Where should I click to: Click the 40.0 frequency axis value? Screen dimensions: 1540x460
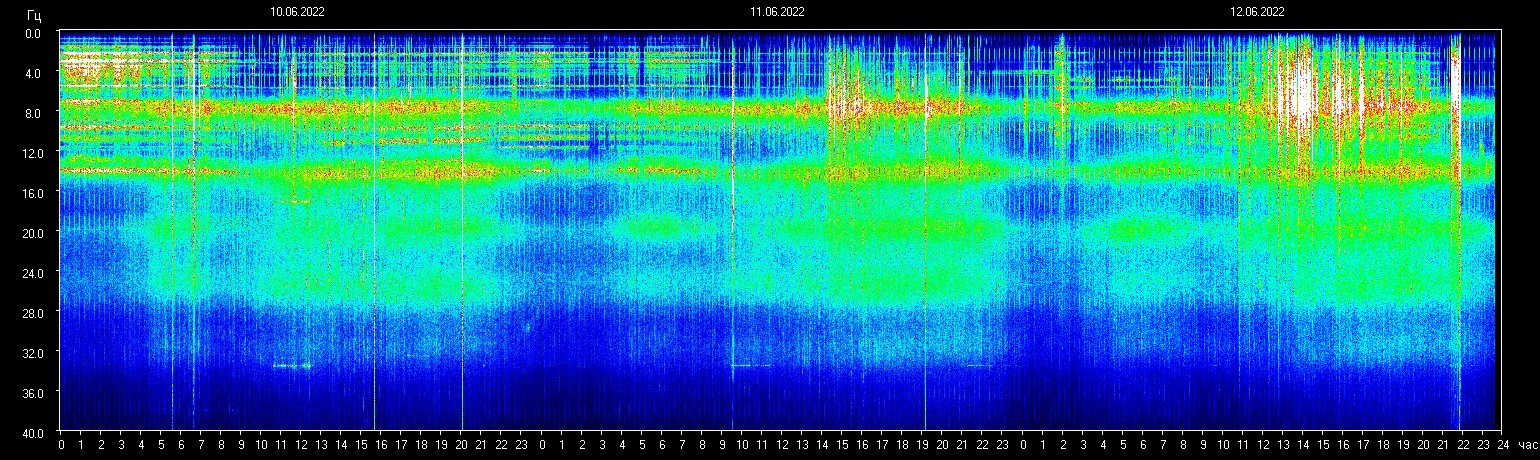[31, 433]
